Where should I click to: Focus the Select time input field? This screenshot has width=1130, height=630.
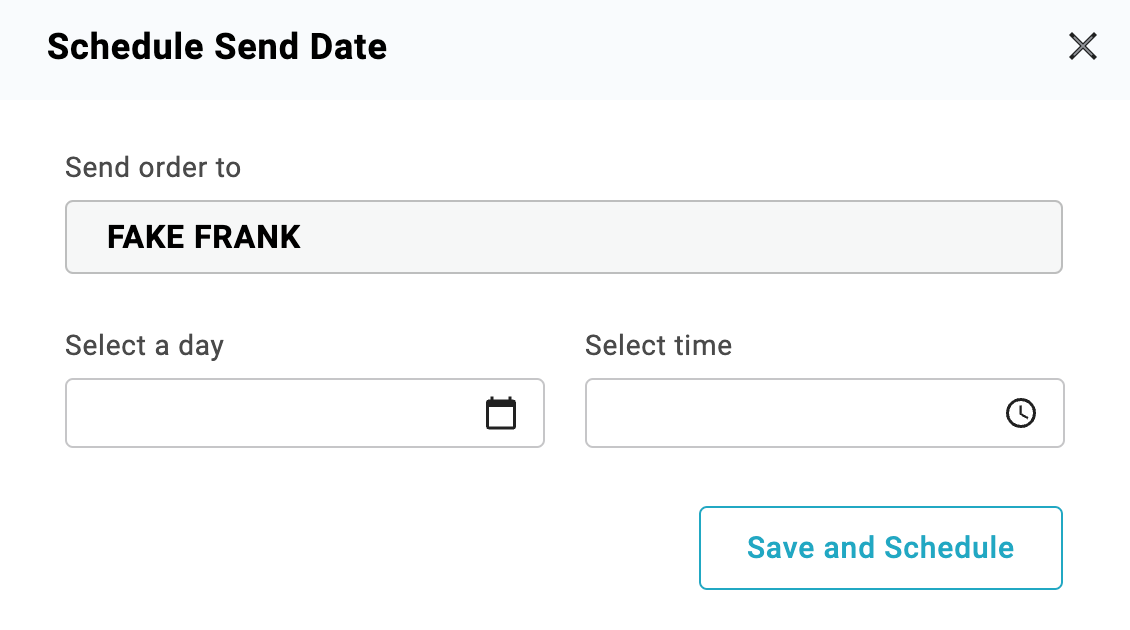pyautogui.click(x=790, y=413)
